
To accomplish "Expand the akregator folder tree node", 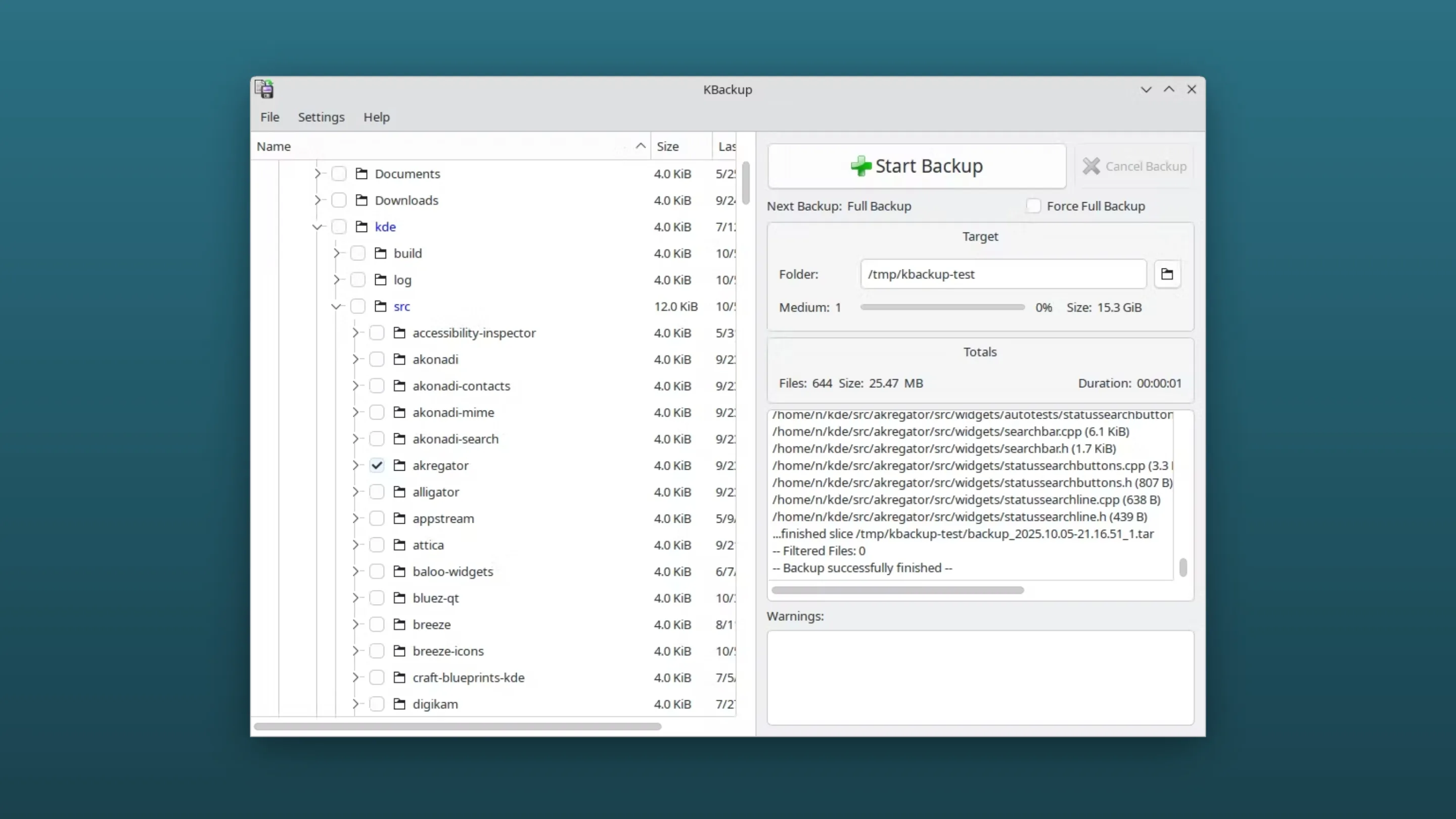I will tap(355, 465).
